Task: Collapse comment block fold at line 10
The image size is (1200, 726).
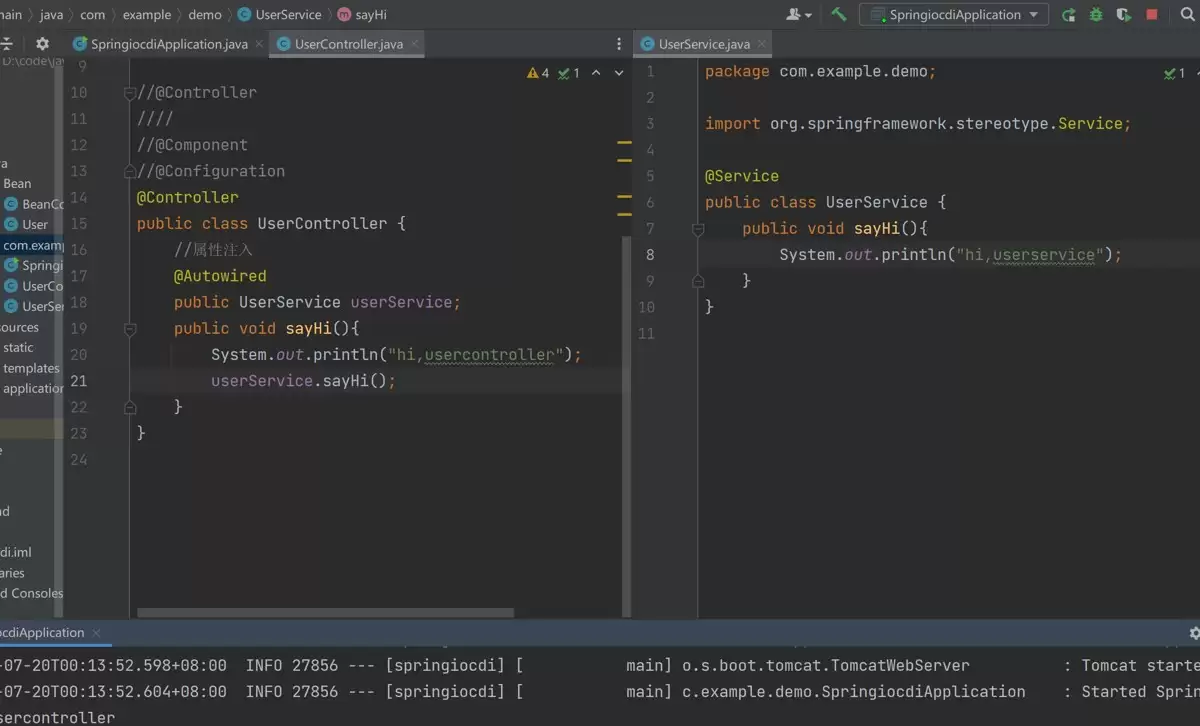Action: 129,93
